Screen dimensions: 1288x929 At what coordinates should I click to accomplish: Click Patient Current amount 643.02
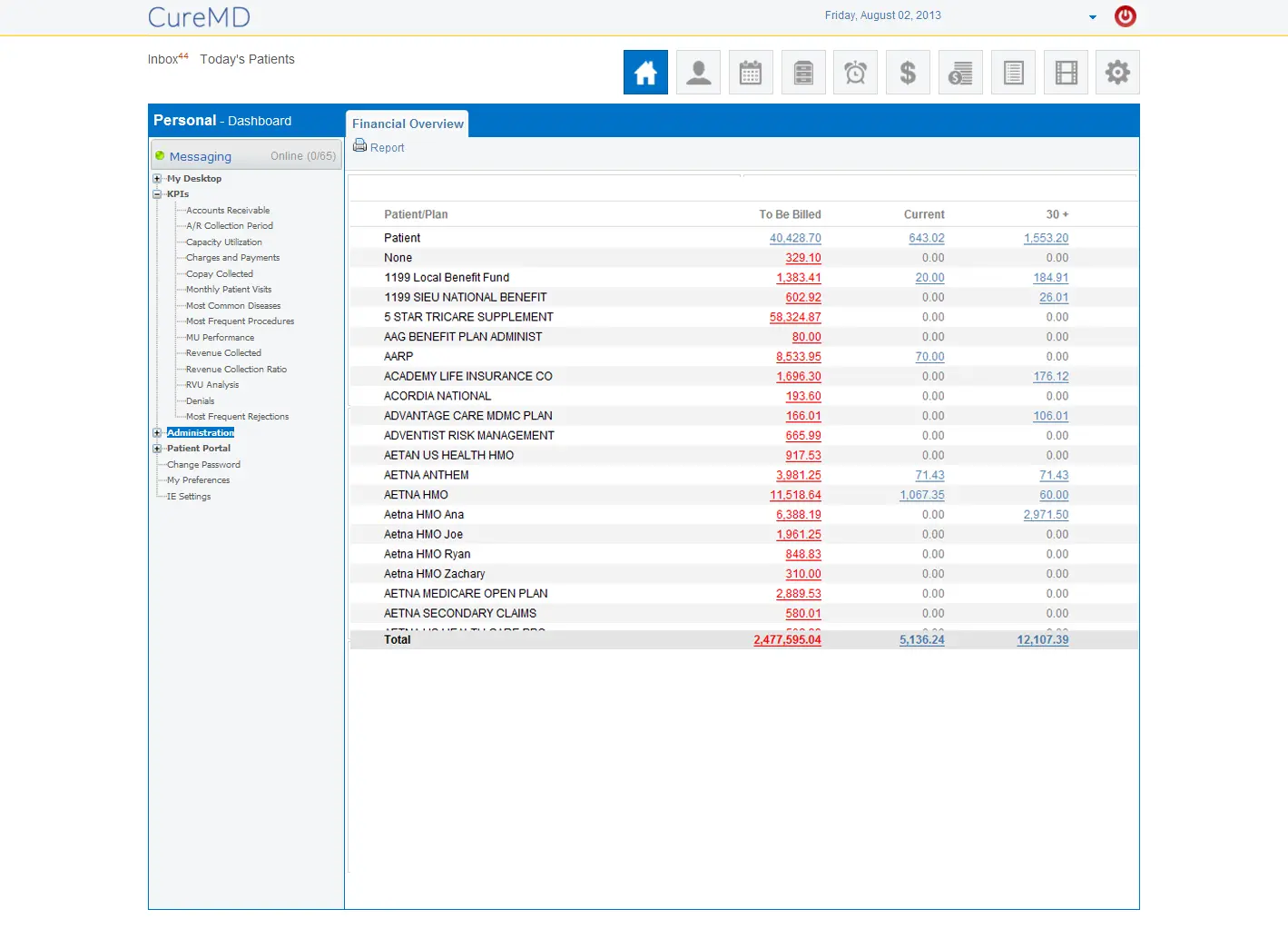pyautogui.click(x=927, y=238)
